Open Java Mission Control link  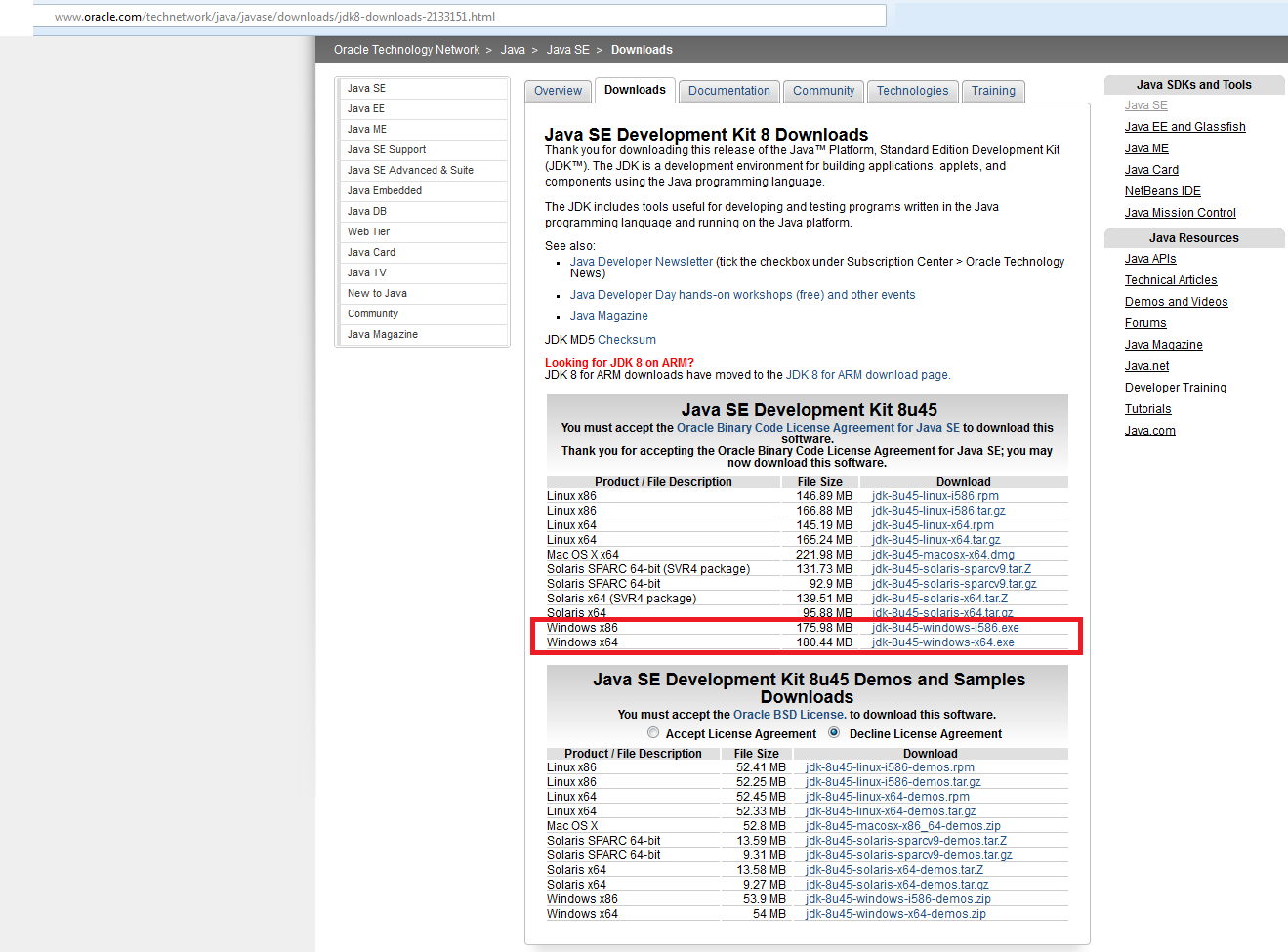point(1181,213)
